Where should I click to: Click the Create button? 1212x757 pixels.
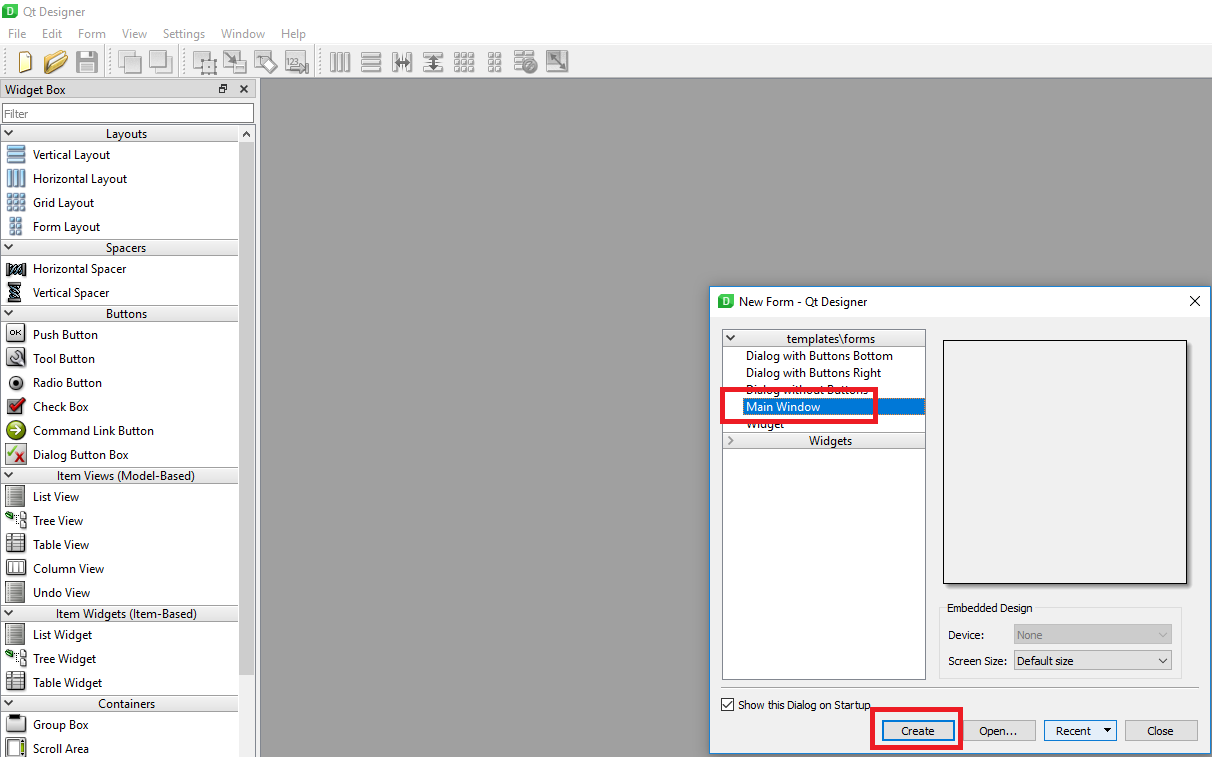(917, 731)
